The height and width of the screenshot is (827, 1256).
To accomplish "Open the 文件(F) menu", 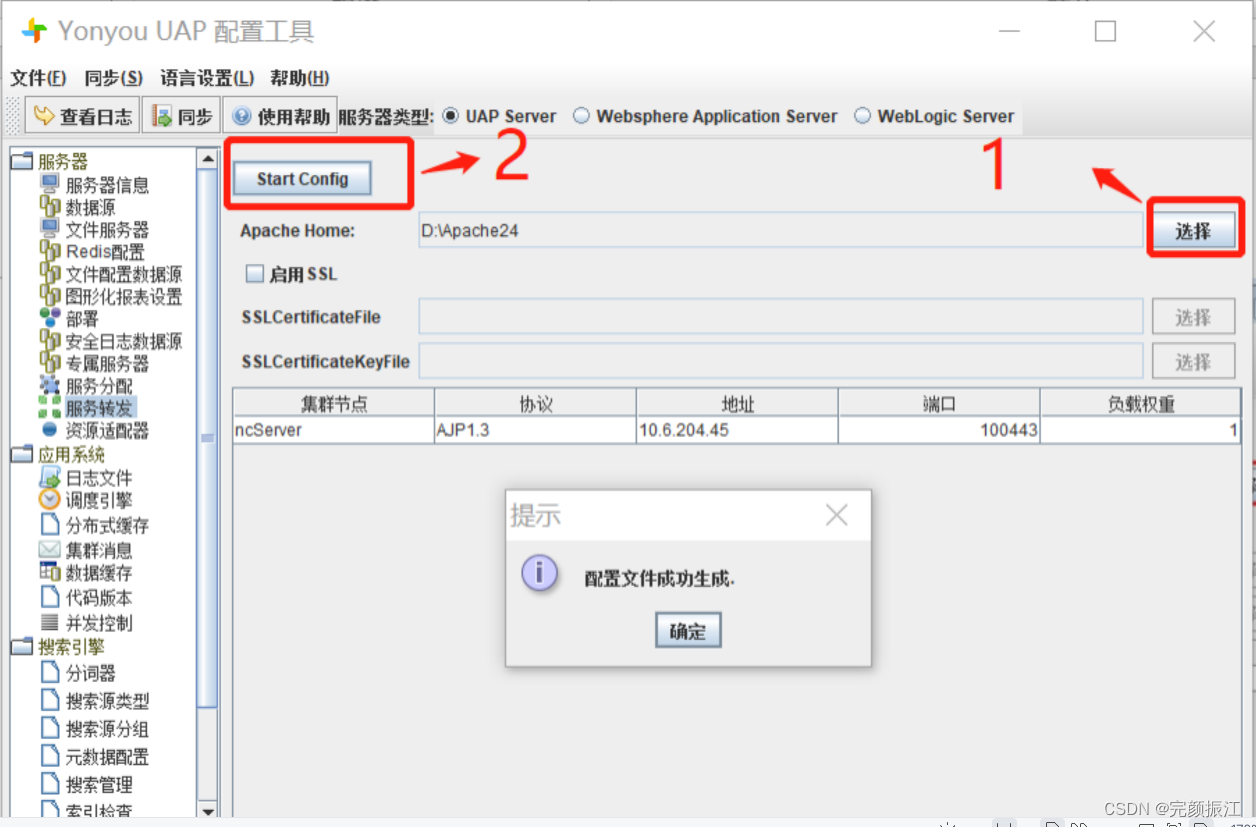I will (x=39, y=78).
